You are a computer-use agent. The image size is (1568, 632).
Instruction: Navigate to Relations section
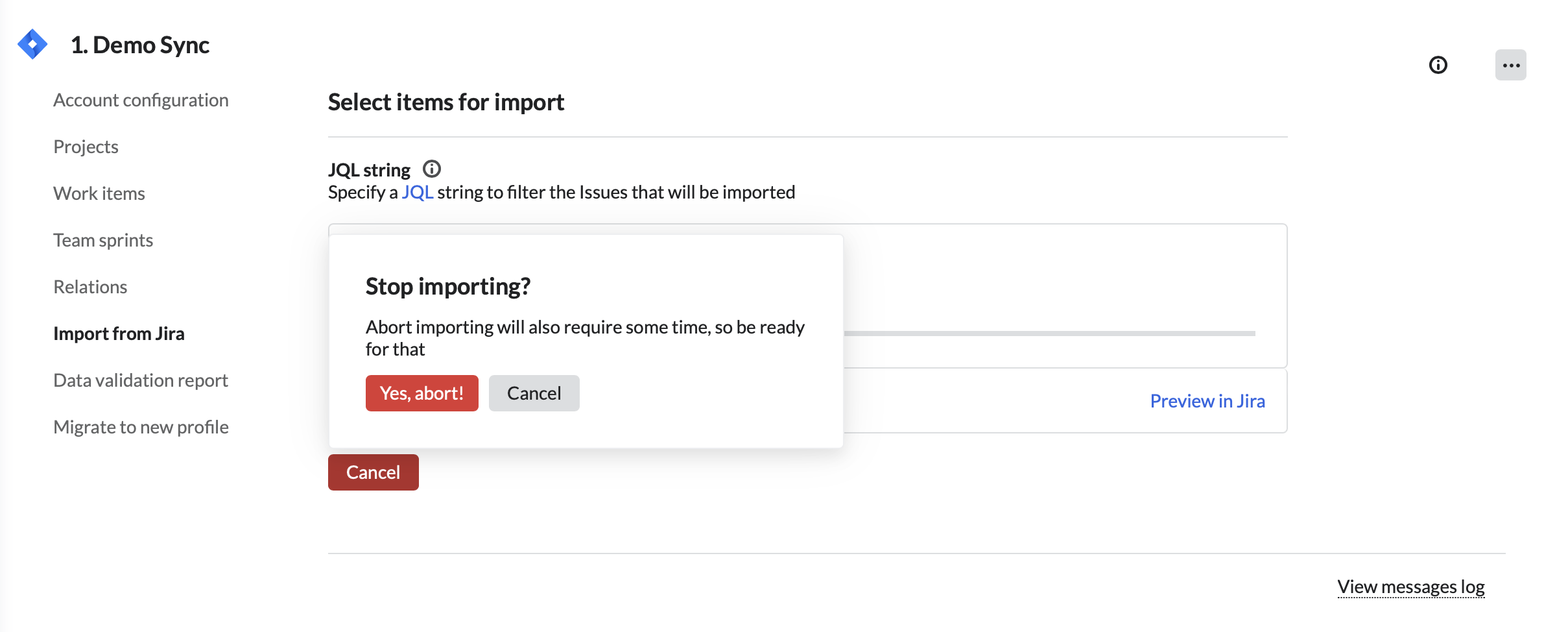click(x=90, y=287)
